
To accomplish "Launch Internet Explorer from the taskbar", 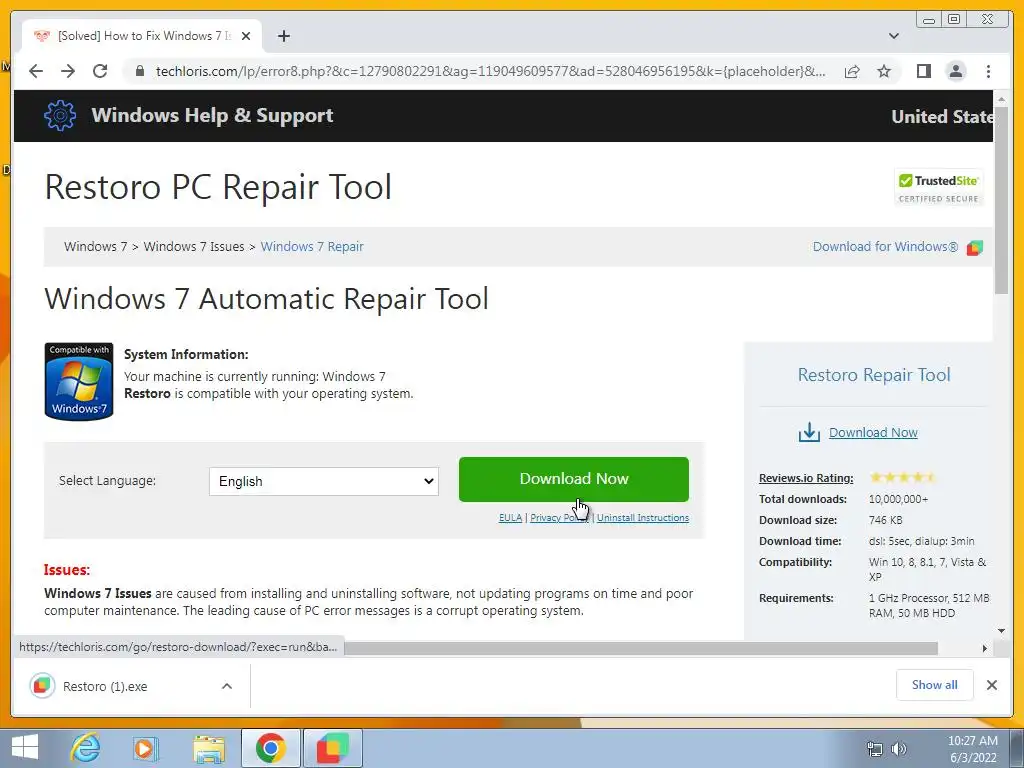I will click(86, 748).
